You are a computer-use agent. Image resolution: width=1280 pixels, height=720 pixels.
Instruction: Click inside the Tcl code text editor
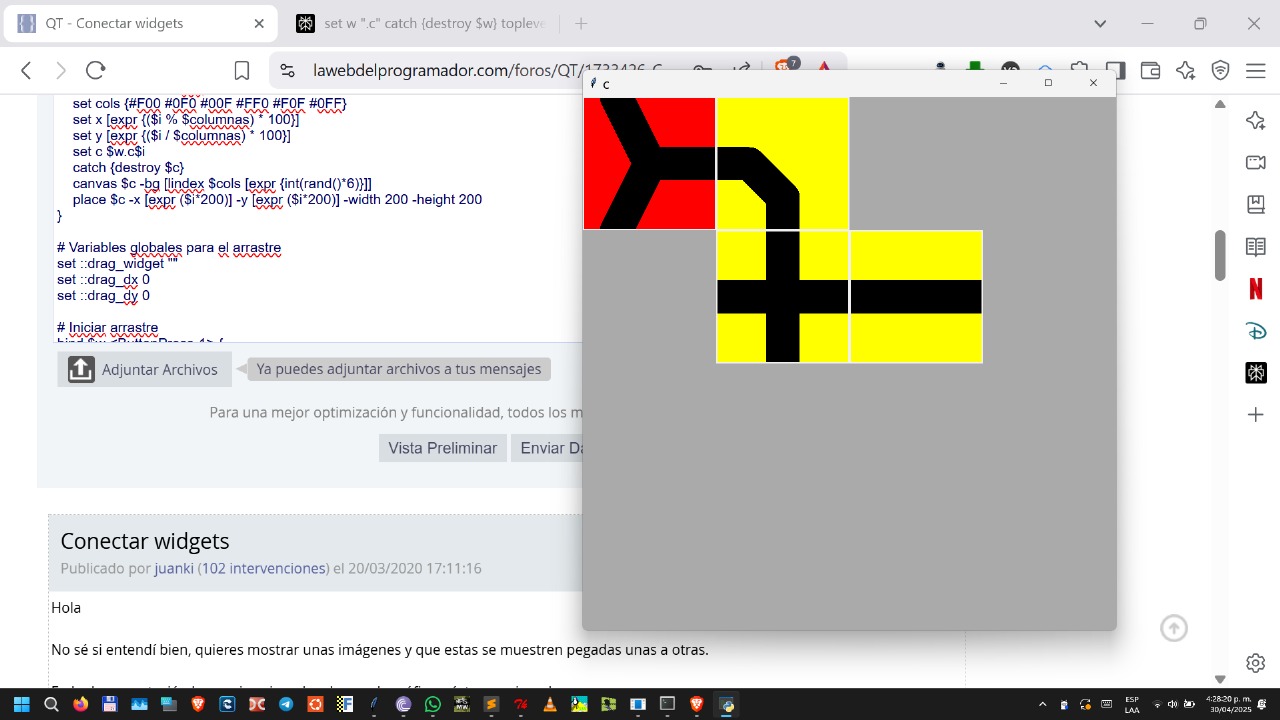click(318, 220)
